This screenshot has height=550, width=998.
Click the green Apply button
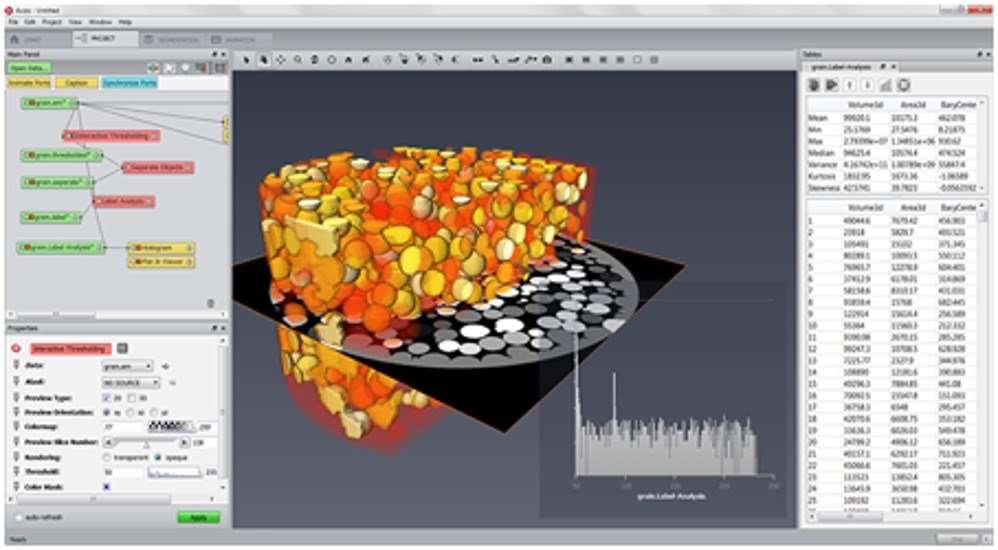(x=198, y=517)
